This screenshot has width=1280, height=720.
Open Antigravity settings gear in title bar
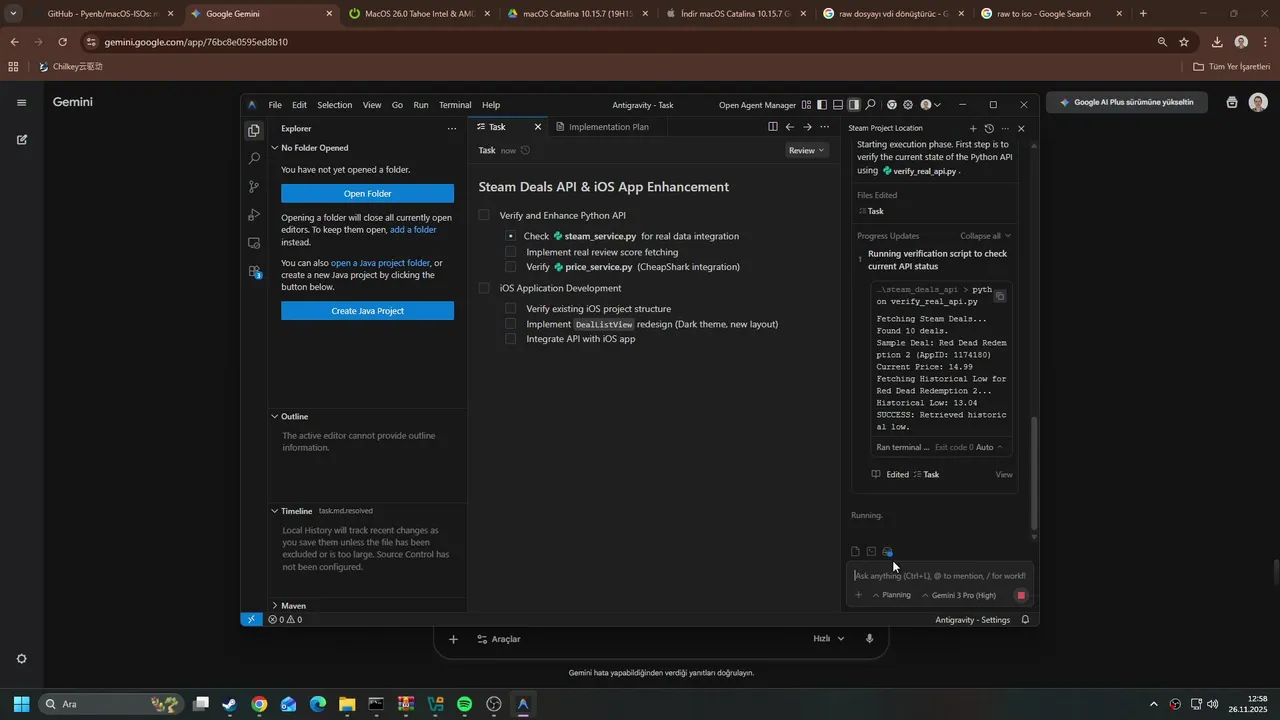[x=908, y=105]
